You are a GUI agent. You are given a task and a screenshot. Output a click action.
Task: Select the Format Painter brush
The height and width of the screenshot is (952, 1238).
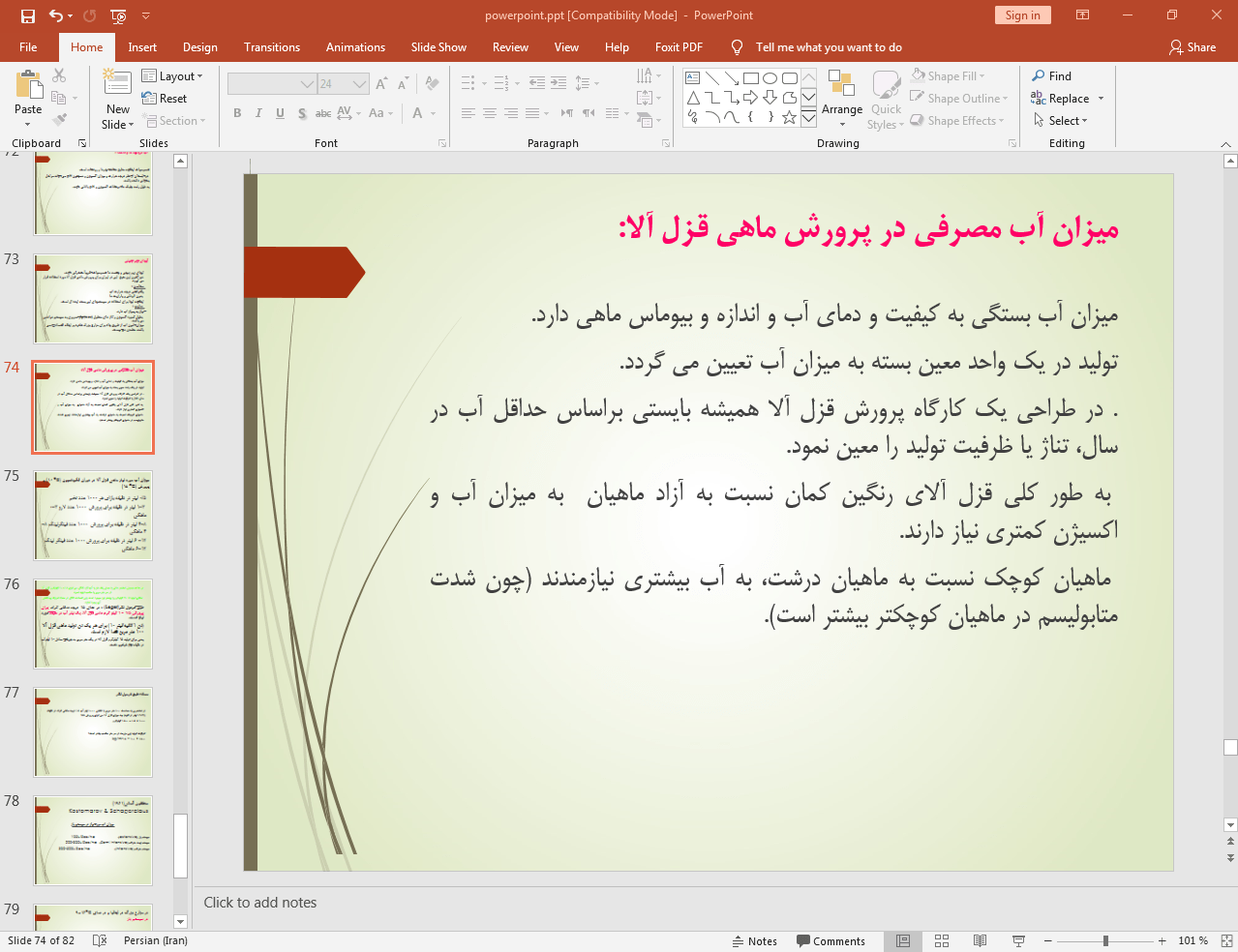[59, 120]
